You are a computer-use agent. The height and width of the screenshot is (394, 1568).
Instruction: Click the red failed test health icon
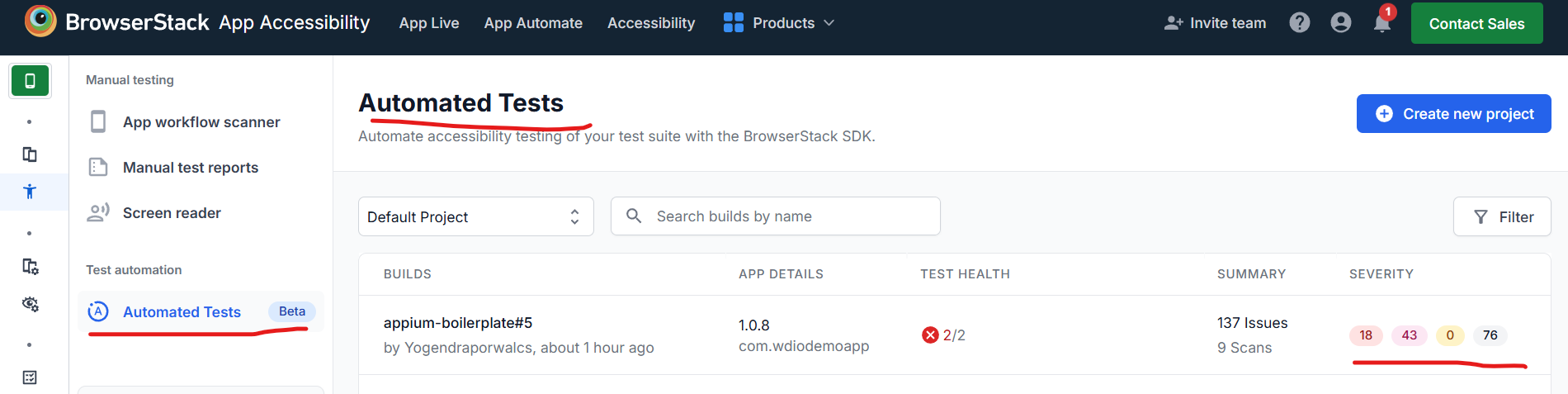click(930, 335)
